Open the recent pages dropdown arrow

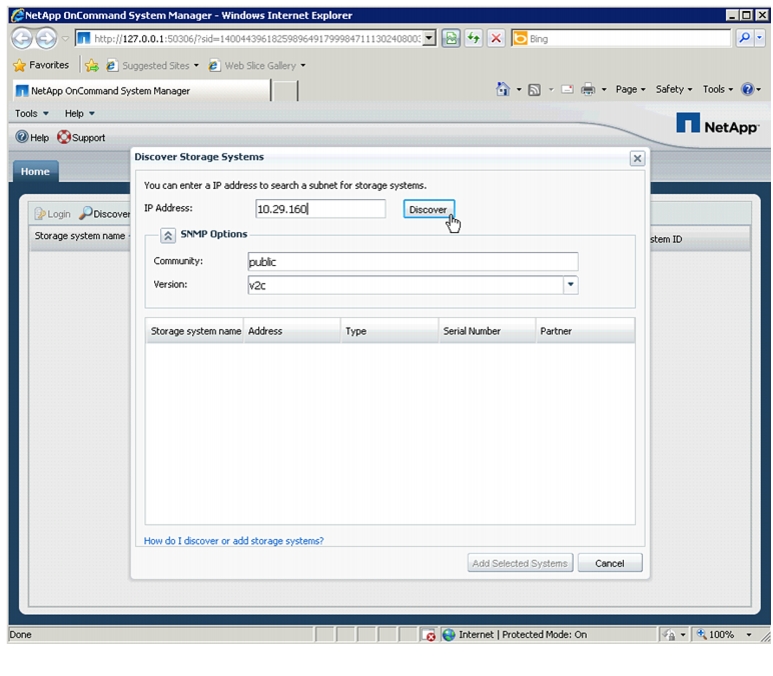[x=65, y=38]
